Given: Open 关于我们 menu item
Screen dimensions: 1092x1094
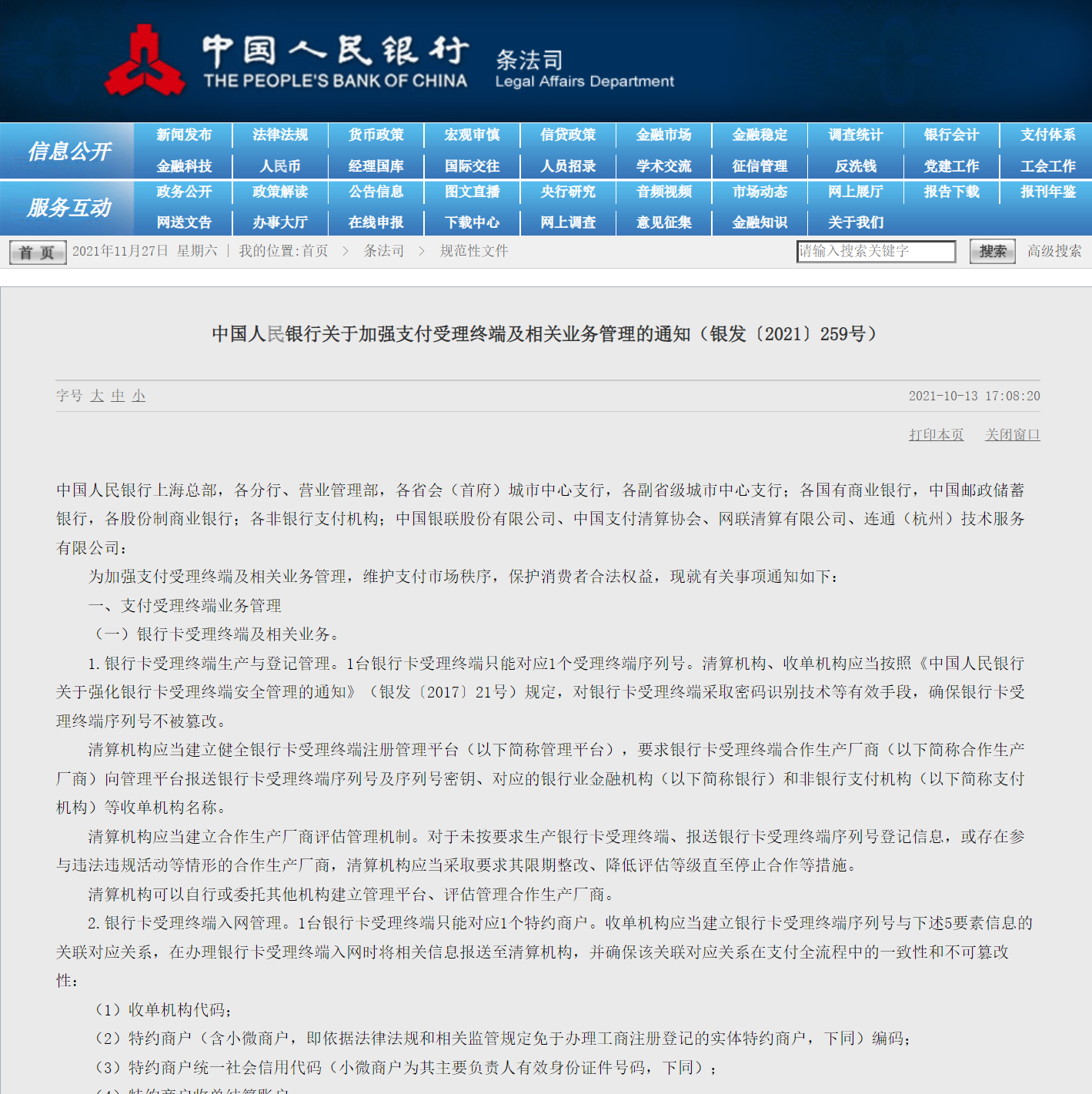Looking at the screenshot, I should [x=856, y=222].
